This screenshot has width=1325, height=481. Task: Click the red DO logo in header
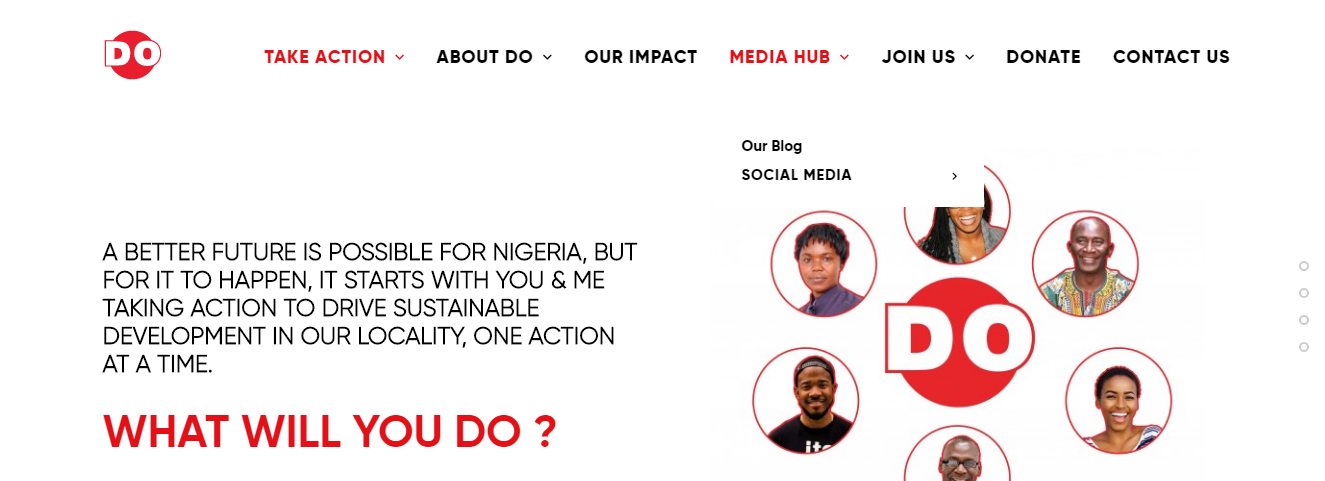[133, 55]
